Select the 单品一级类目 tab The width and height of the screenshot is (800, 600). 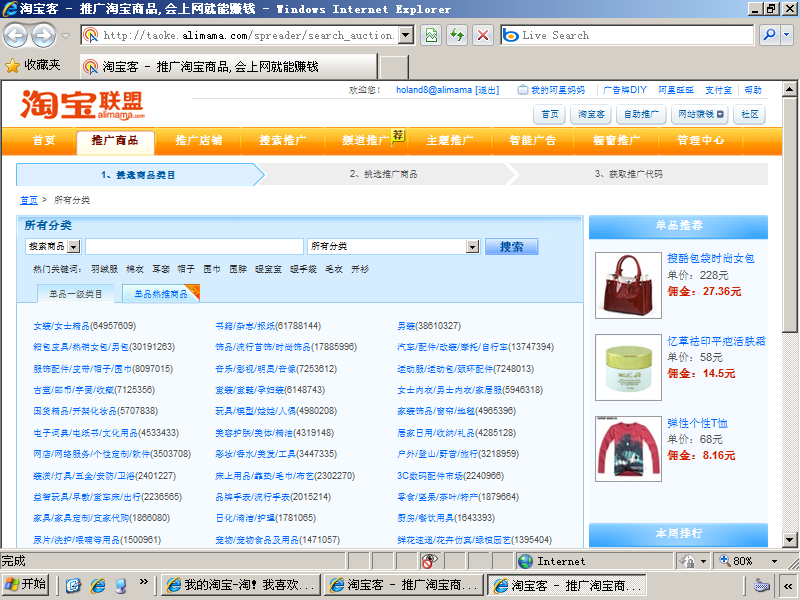[76, 294]
